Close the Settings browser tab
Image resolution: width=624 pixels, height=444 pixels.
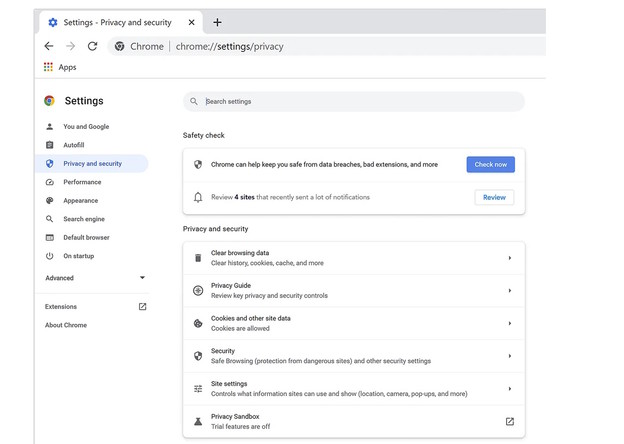[x=191, y=22]
